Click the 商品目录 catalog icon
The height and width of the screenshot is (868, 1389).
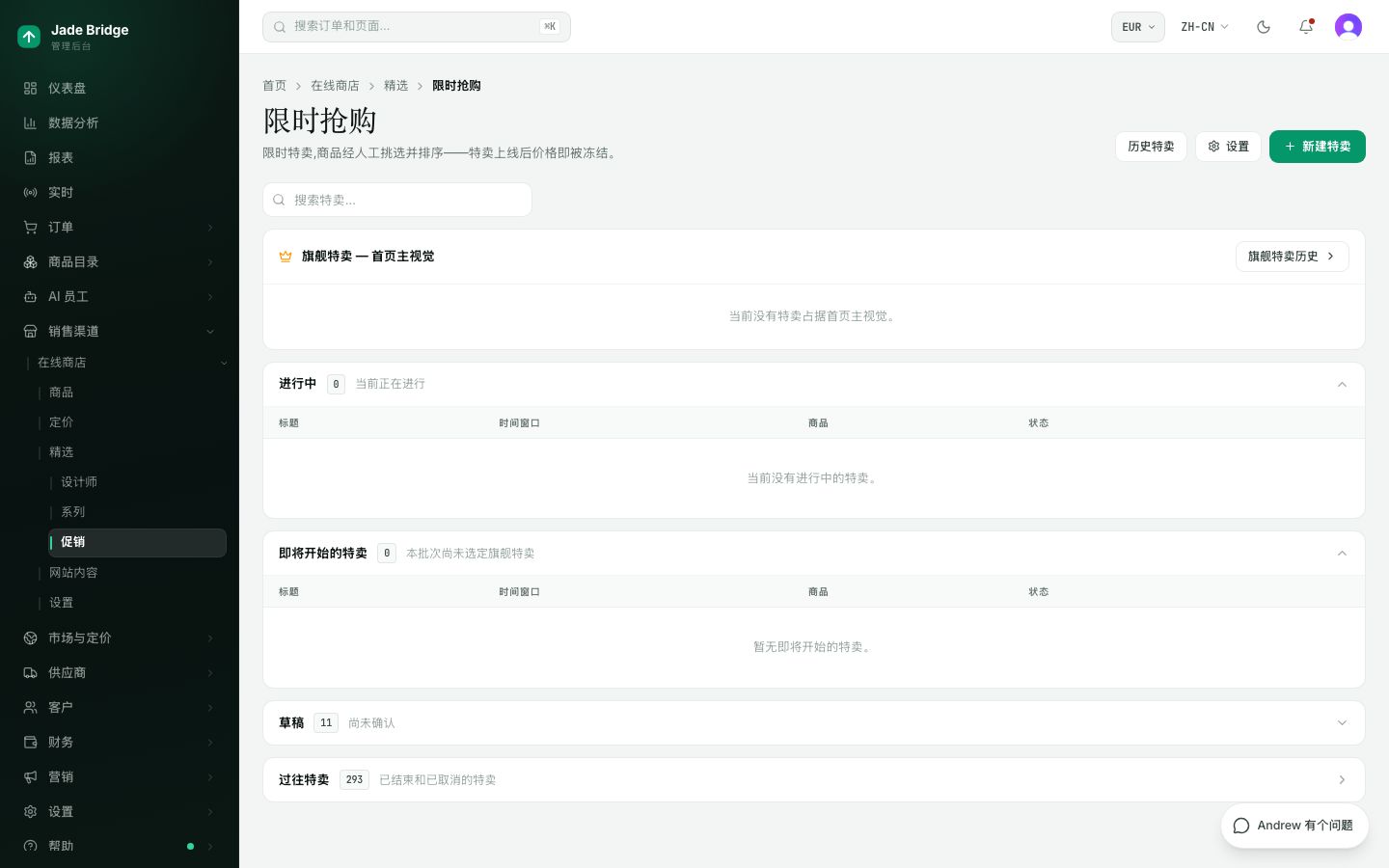30,261
